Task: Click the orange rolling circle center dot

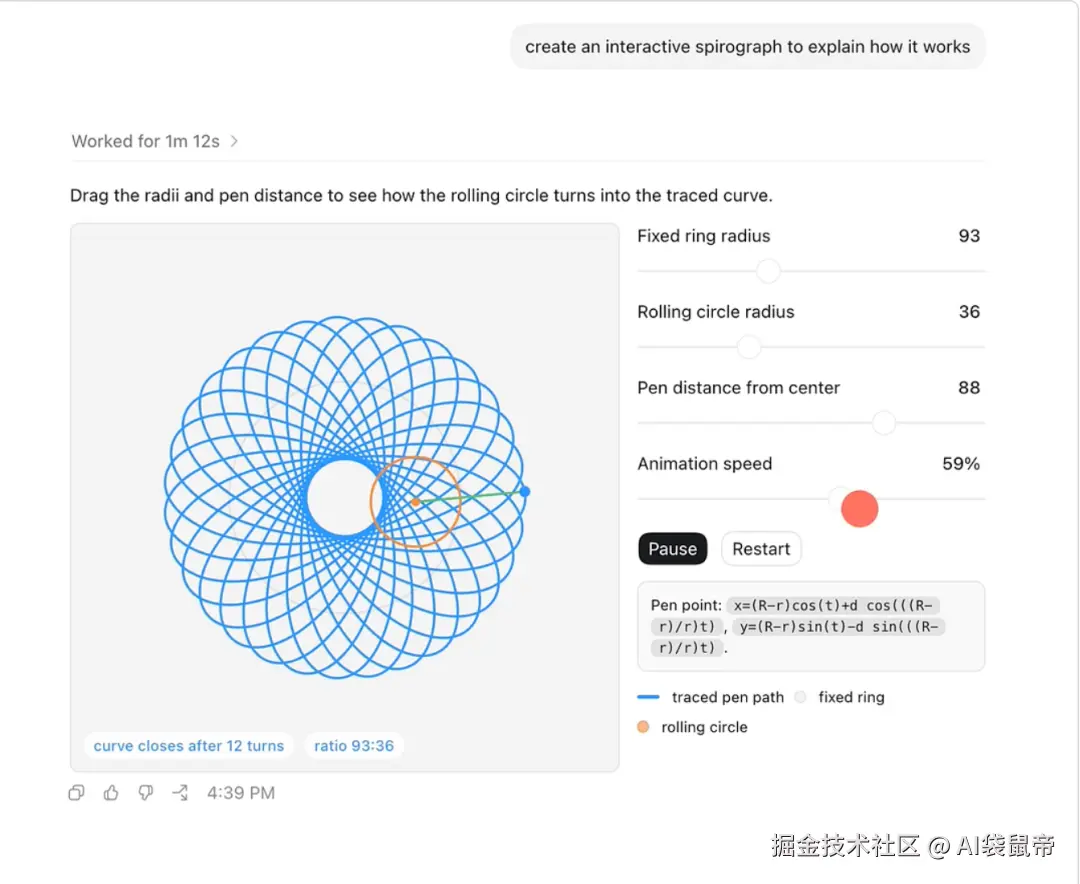Action: [x=415, y=502]
